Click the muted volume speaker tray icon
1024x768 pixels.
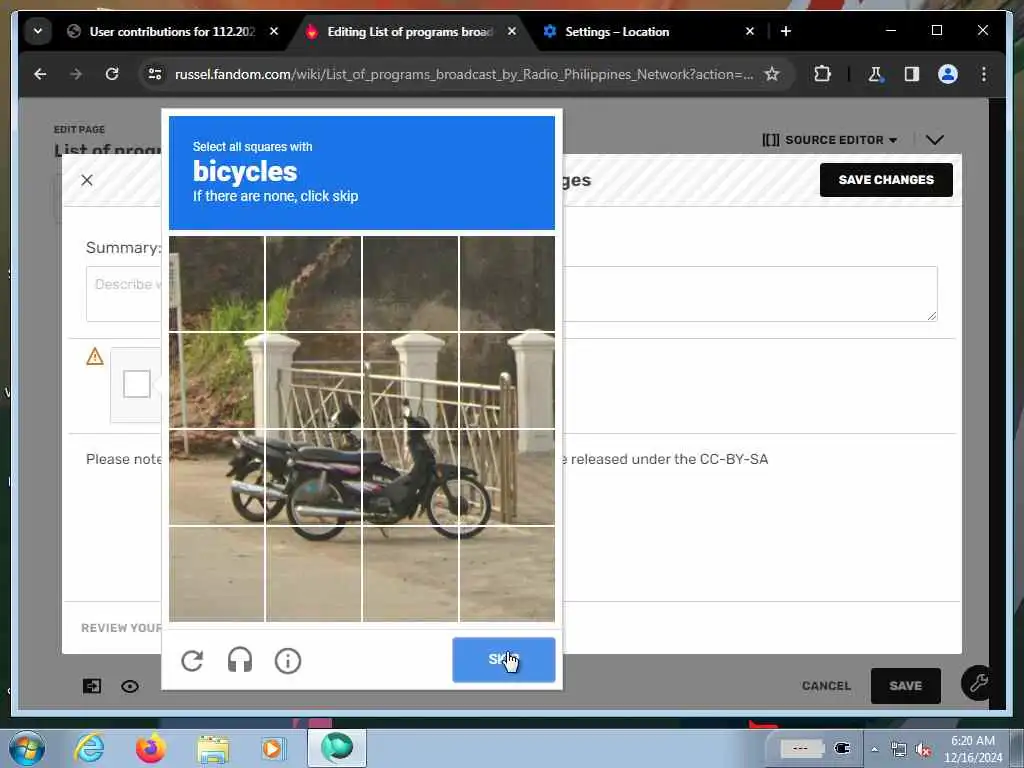[x=923, y=750]
